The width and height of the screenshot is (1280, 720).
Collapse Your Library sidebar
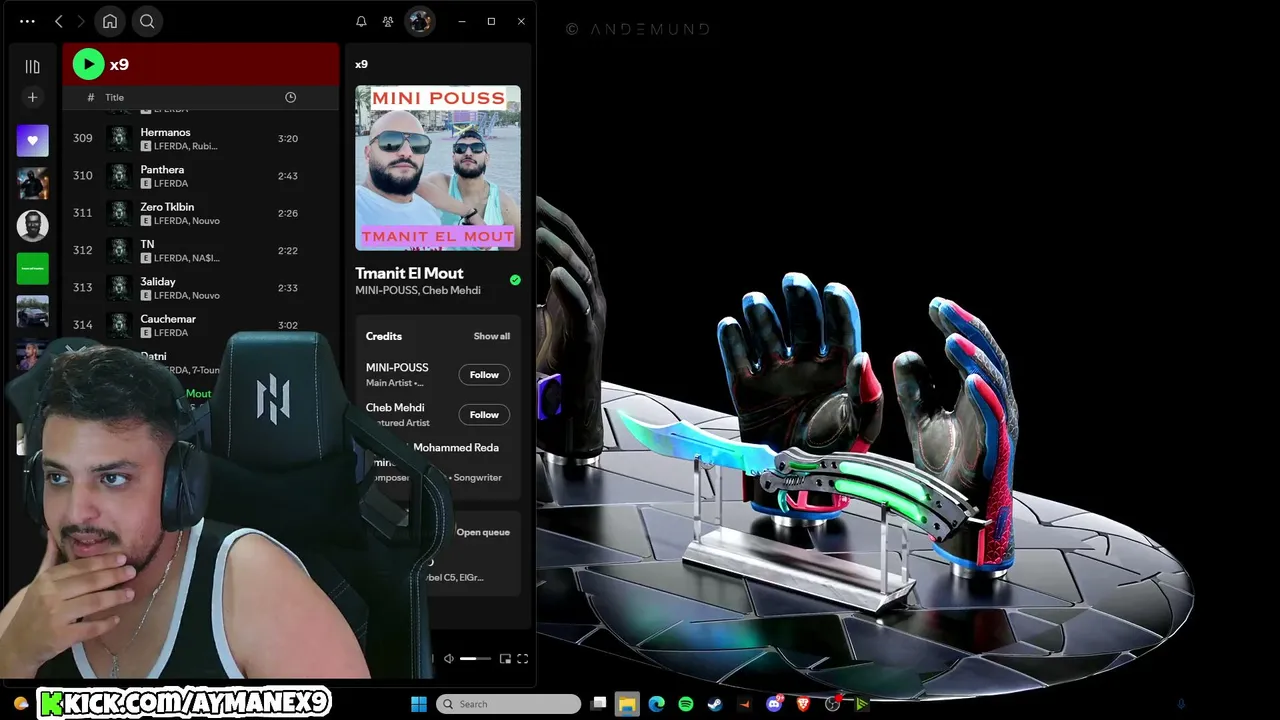click(x=32, y=66)
